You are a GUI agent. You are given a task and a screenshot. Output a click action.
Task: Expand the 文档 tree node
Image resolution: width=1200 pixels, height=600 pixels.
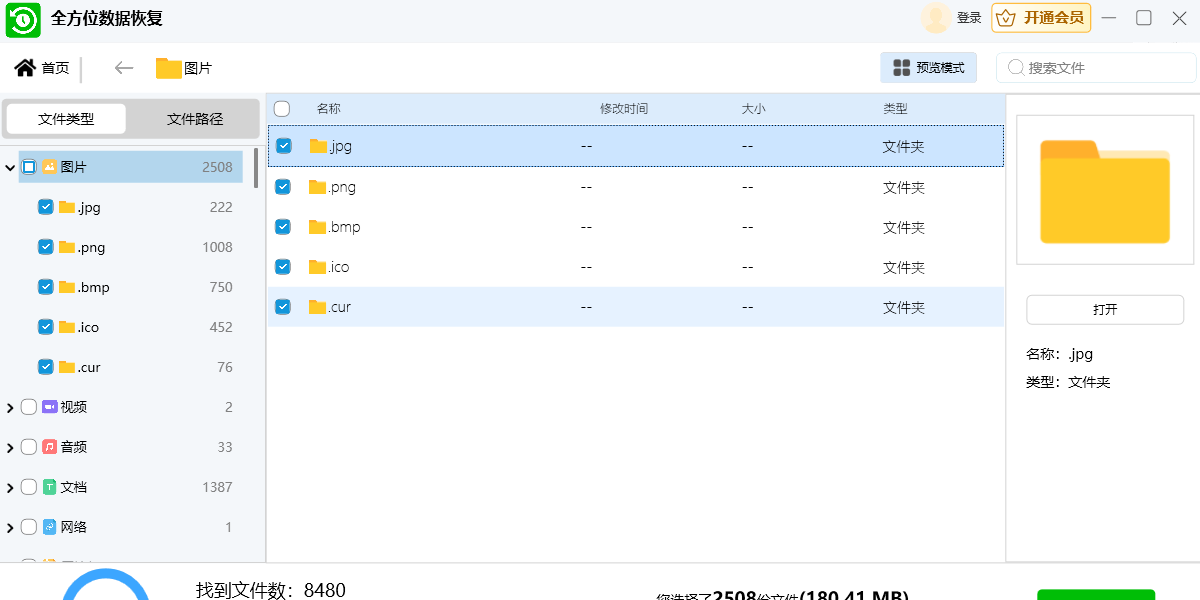pyautogui.click(x=10, y=487)
